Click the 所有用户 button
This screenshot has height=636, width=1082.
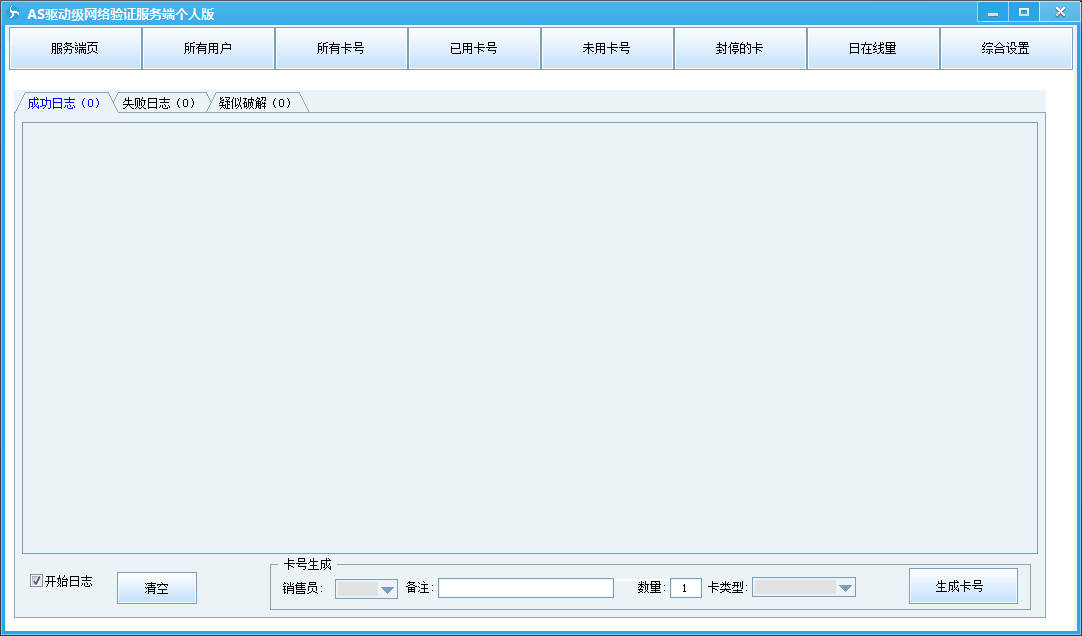click(208, 48)
